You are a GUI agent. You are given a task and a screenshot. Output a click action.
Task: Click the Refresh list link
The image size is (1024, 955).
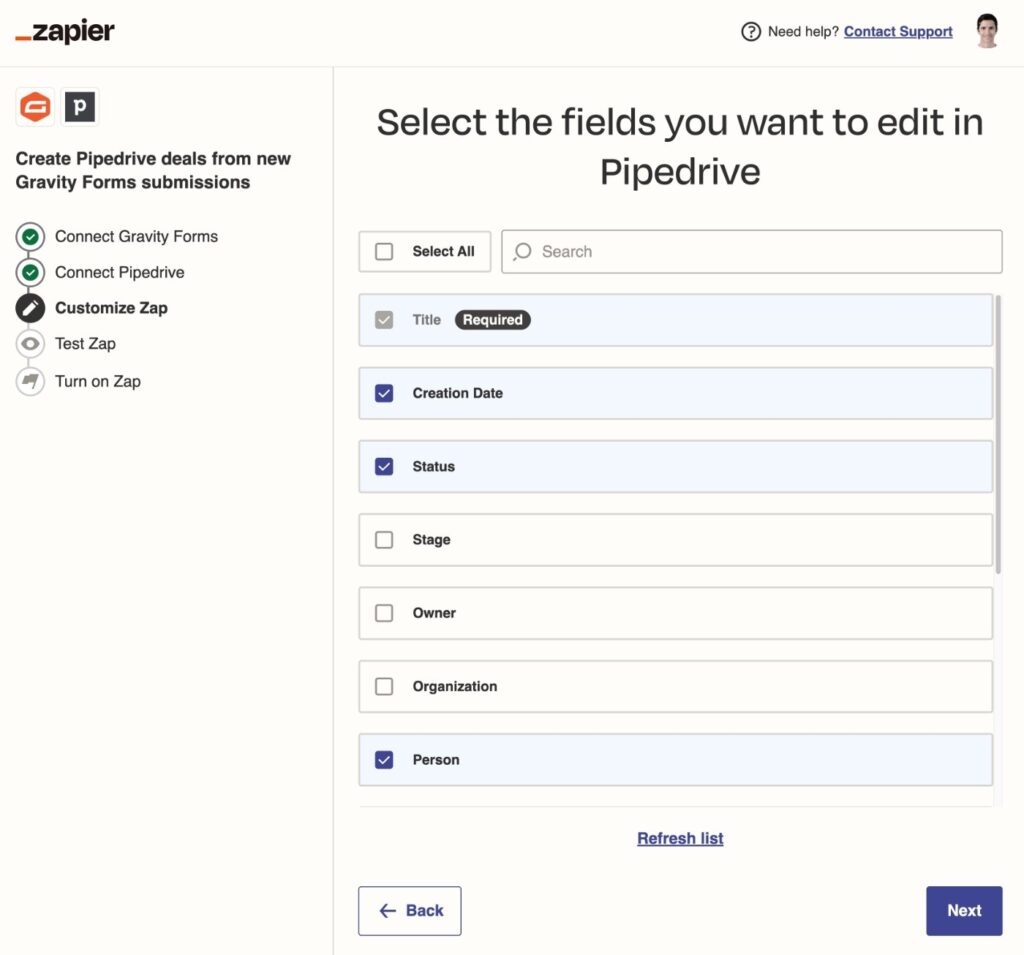(680, 838)
